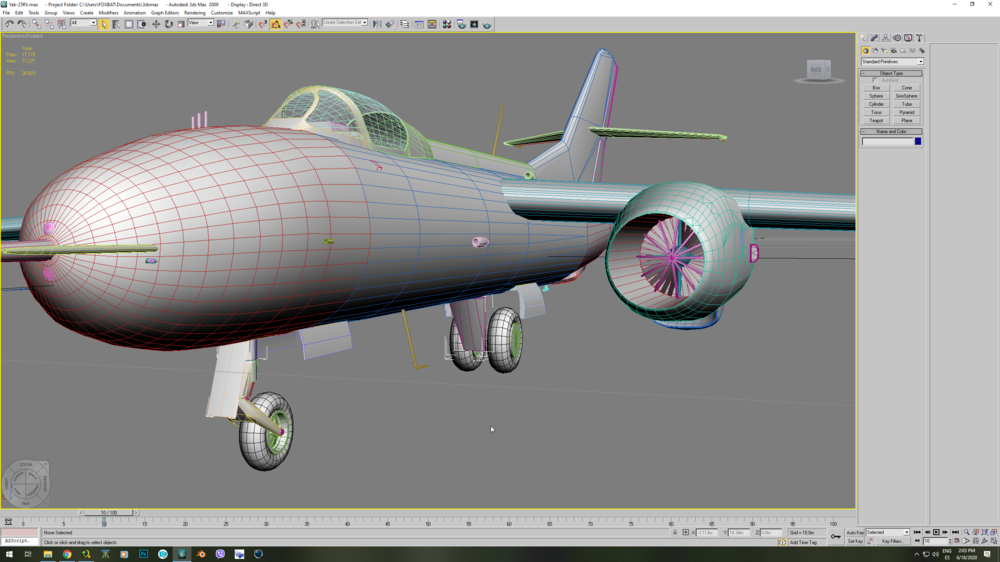Click the Cylinder primitive button
Screen dimensions: 1000x562
pos(876,104)
